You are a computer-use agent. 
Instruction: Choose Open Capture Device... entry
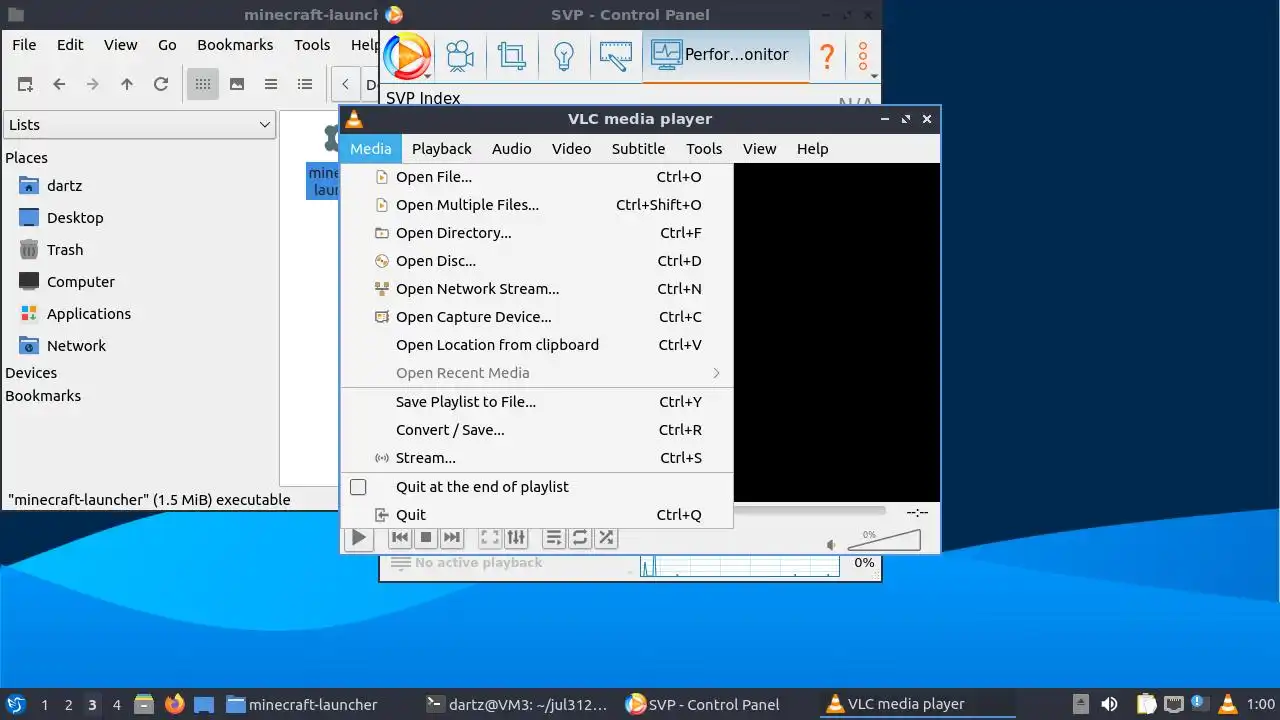point(537,317)
